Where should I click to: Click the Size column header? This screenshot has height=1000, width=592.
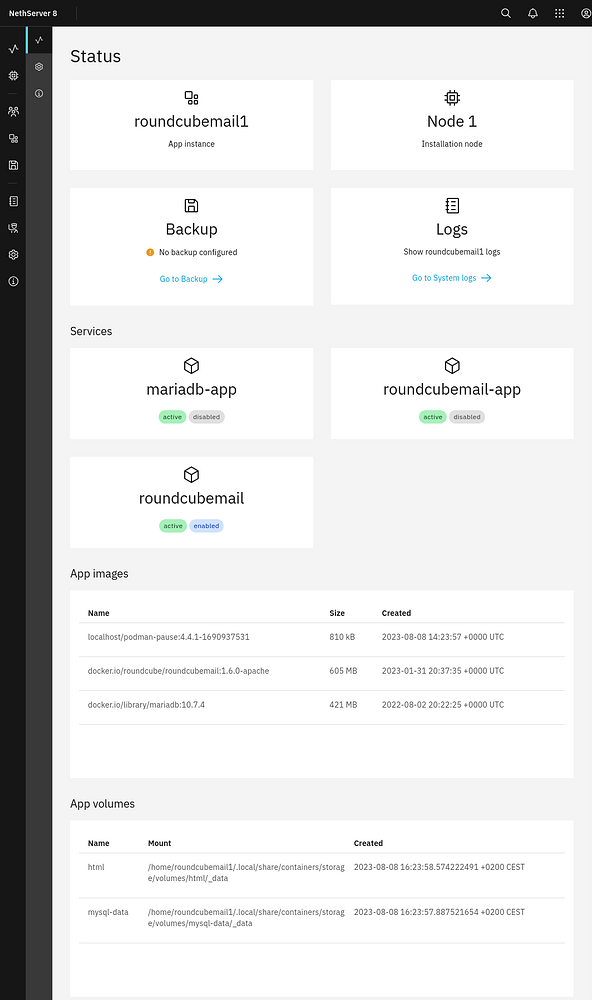click(337, 613)
